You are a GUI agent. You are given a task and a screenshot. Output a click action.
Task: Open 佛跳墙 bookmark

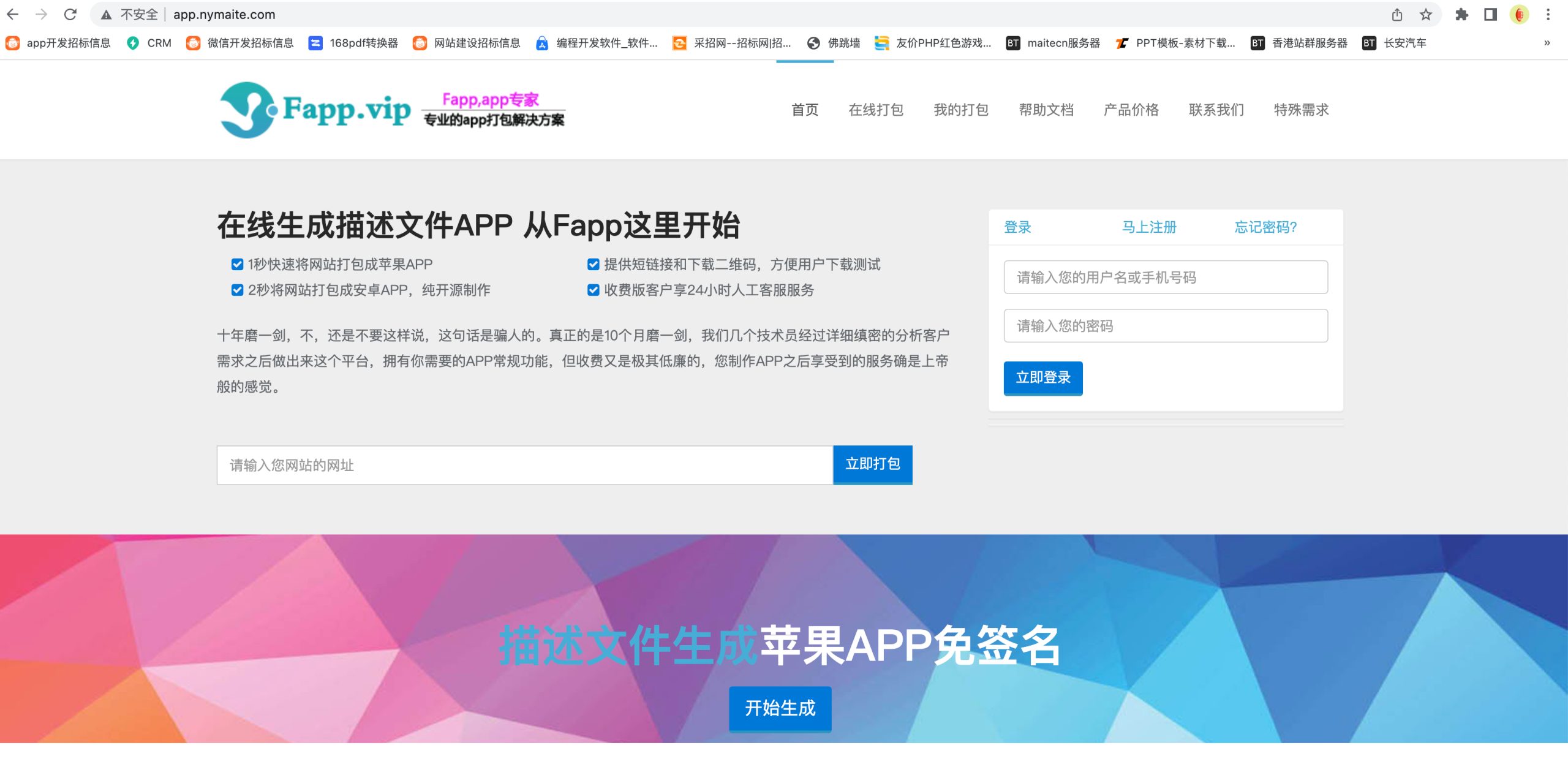pos(834,43)
